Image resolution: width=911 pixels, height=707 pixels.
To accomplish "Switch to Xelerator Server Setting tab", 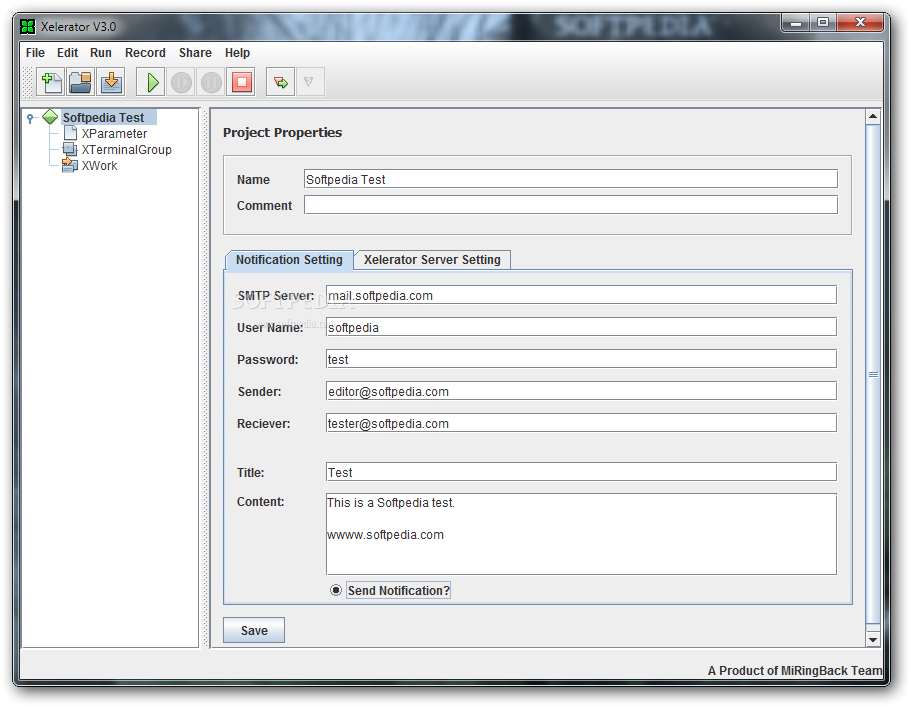I will point(432,260).
